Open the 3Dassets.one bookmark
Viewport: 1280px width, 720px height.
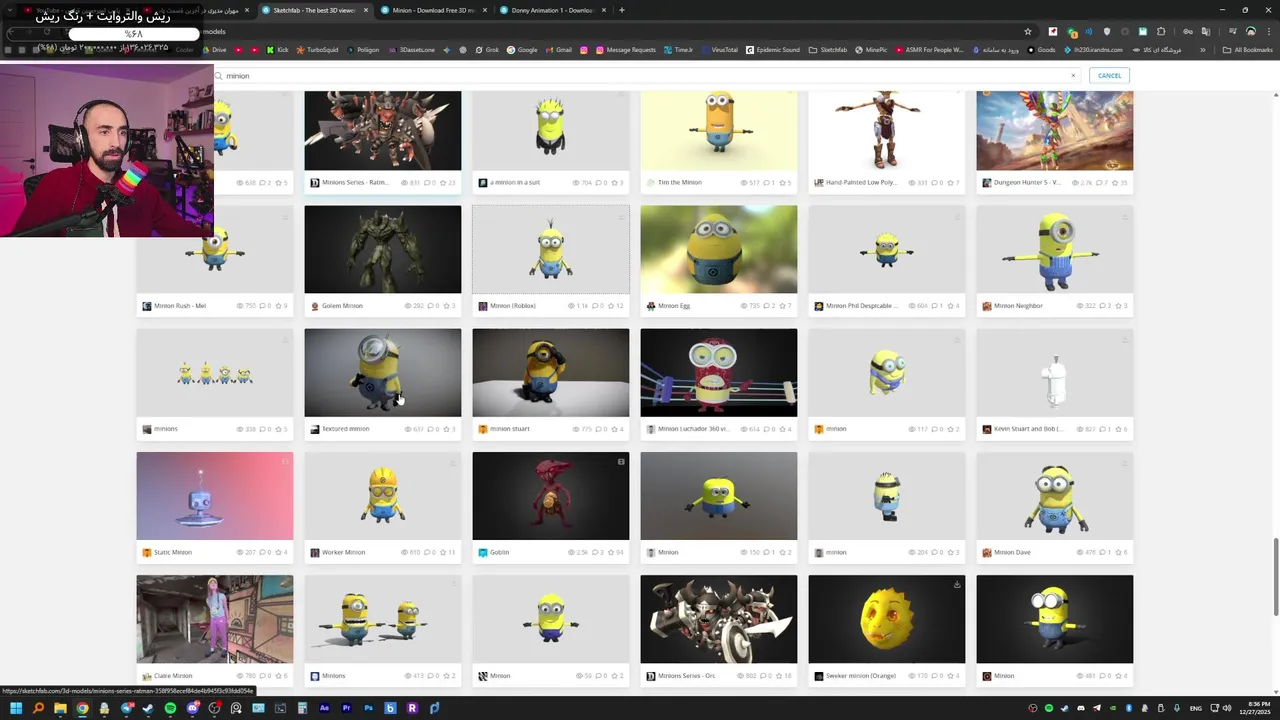(x=410, y=50)
